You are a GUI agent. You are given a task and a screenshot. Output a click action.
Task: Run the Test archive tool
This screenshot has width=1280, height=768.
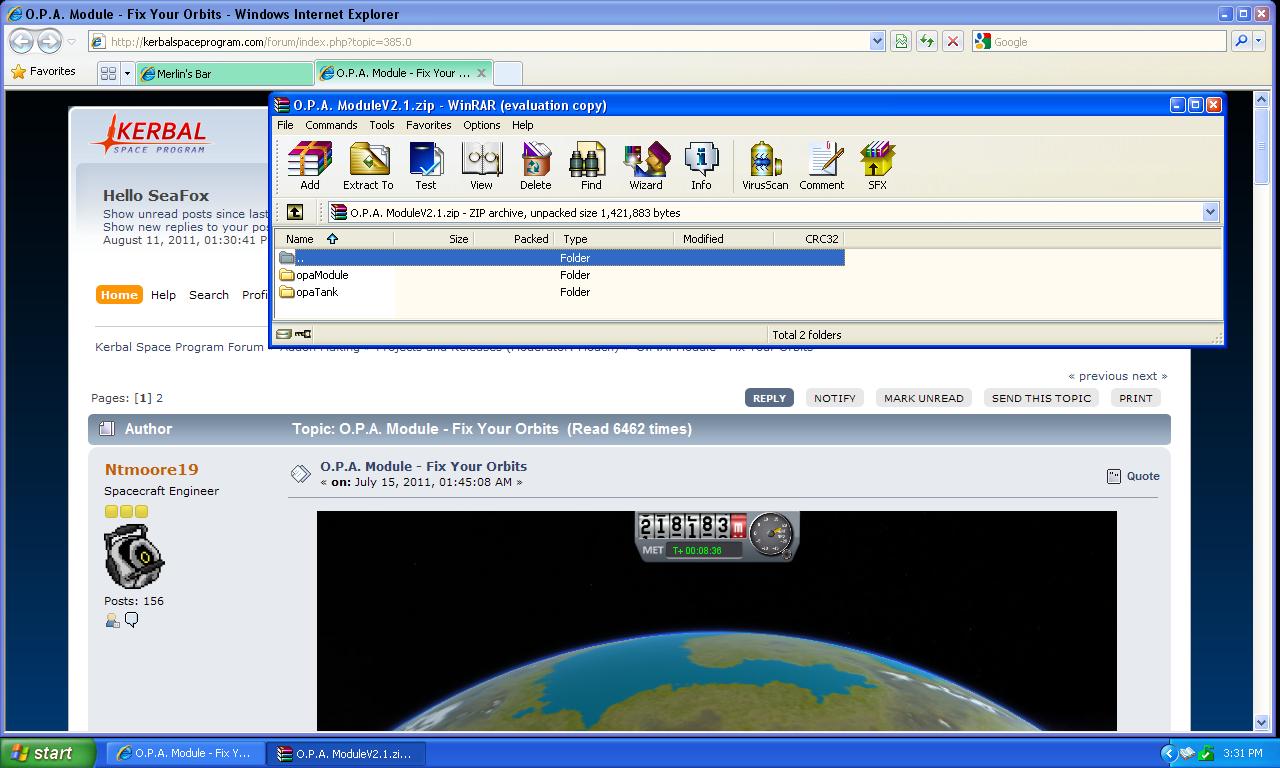(x=426, y=165)
